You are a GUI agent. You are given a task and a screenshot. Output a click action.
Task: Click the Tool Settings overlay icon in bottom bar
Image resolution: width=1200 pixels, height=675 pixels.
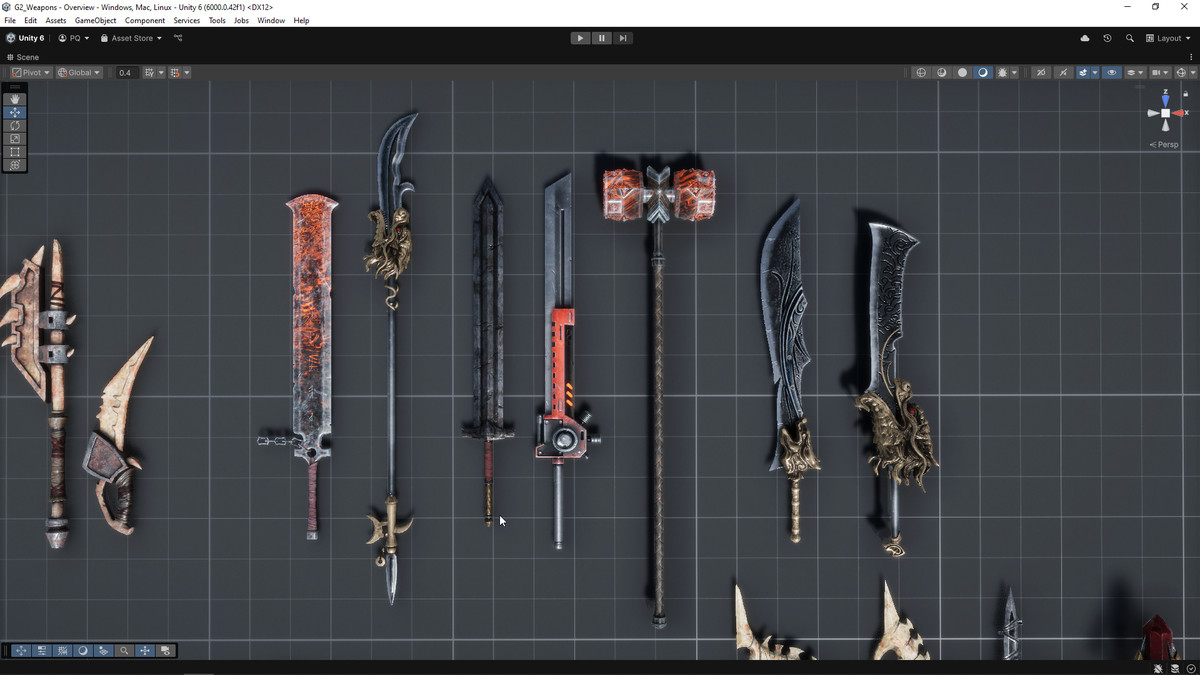coord(42,650)
